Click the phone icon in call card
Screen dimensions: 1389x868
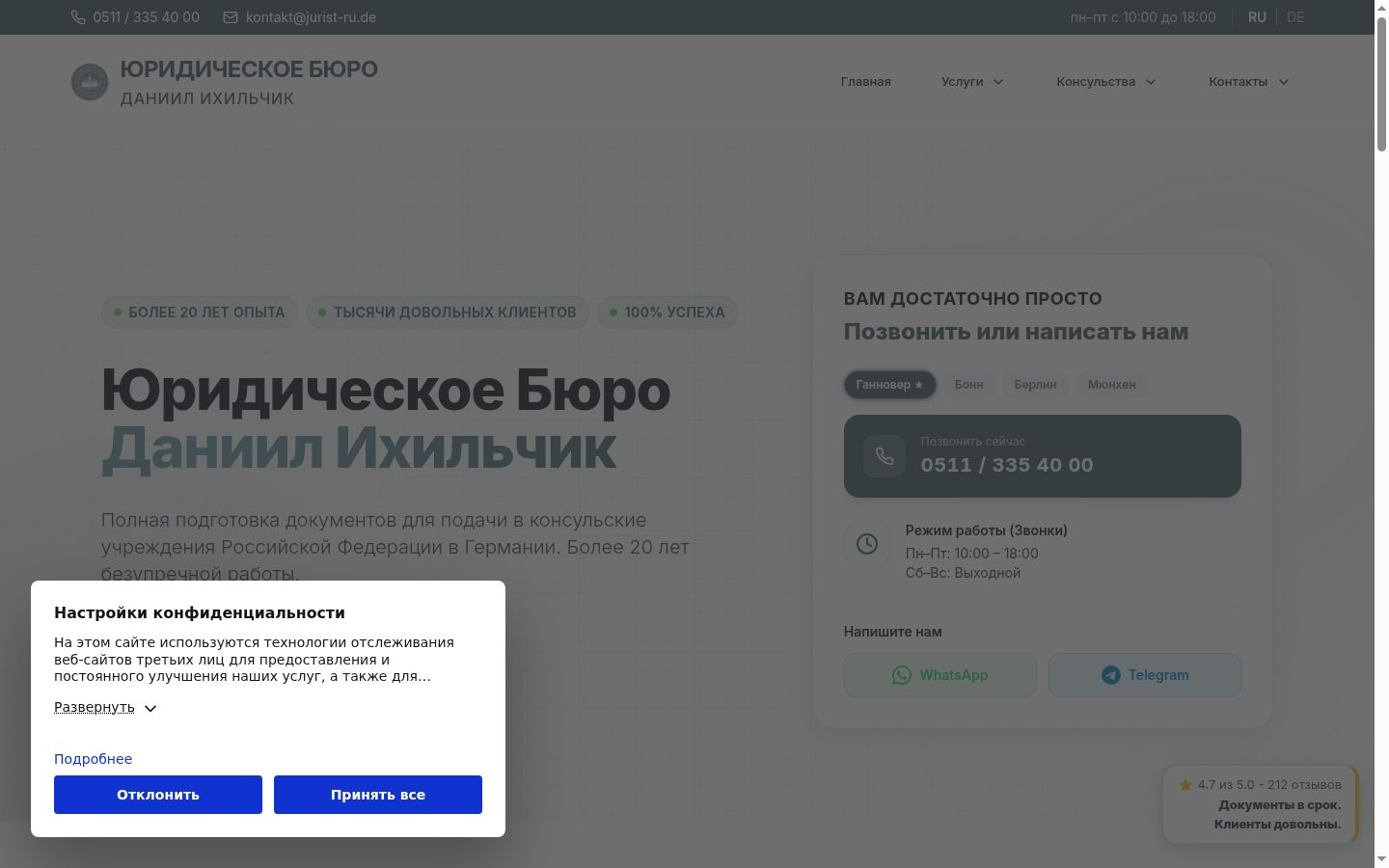click(885, 456)
